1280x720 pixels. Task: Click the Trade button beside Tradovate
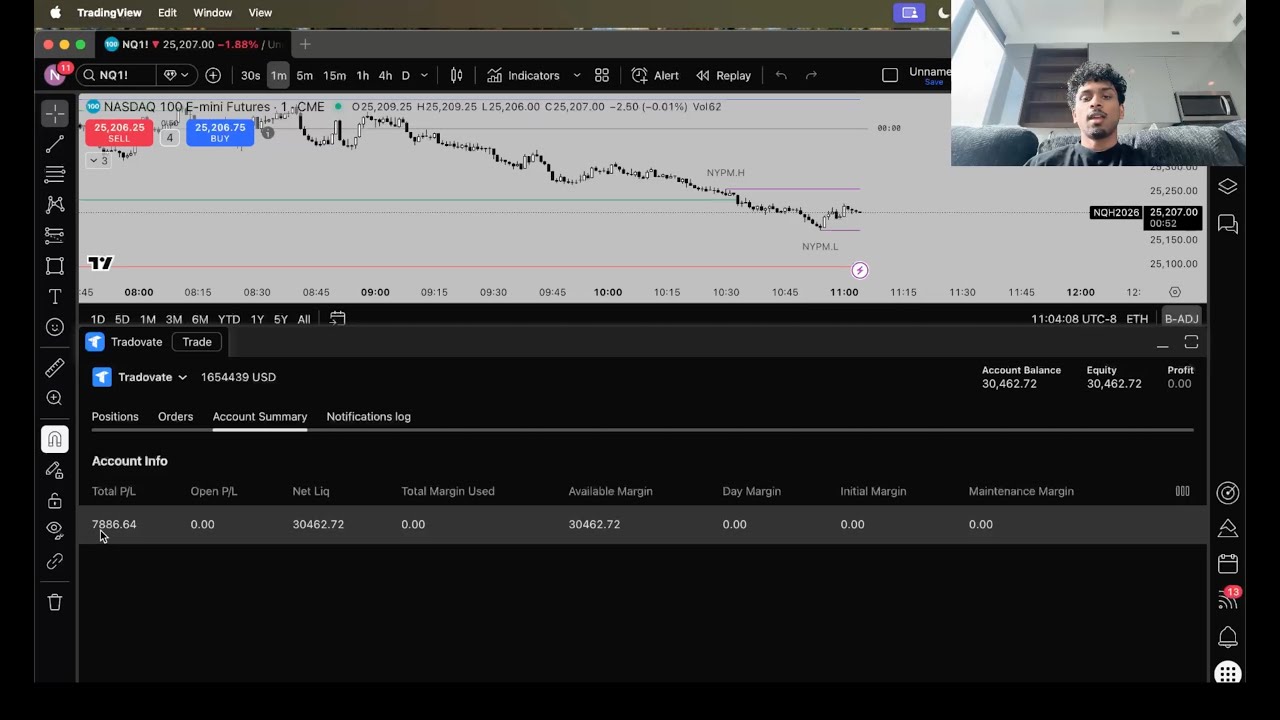click(x=197, y=342)
